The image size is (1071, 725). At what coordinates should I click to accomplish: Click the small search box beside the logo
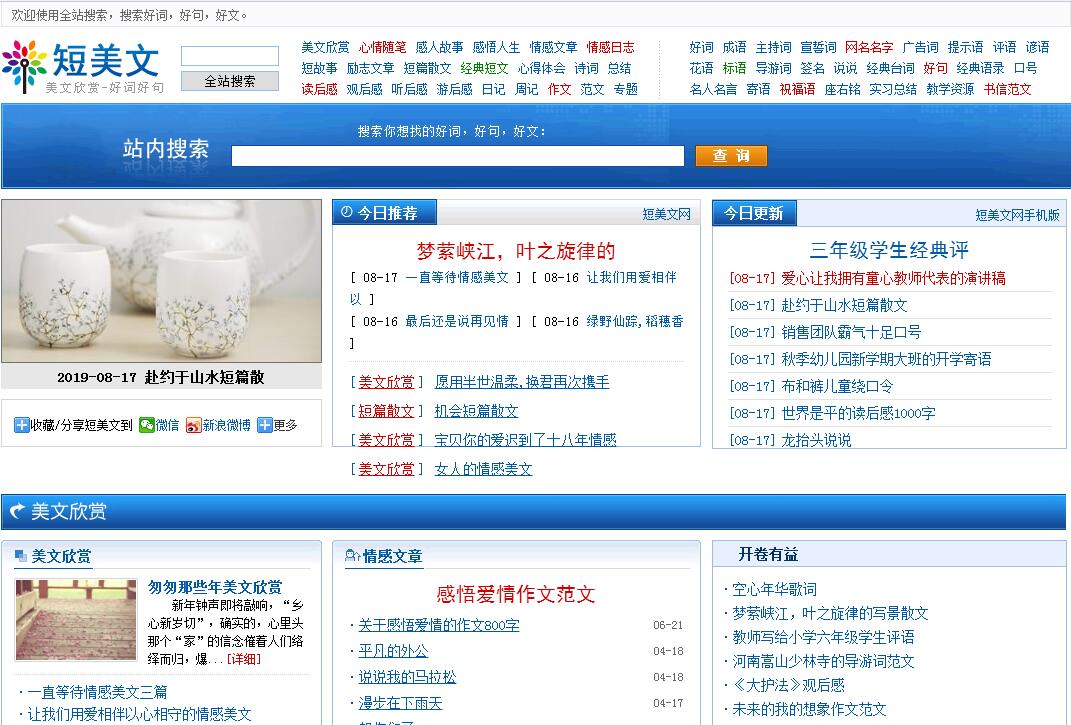[x=229, y=56]
